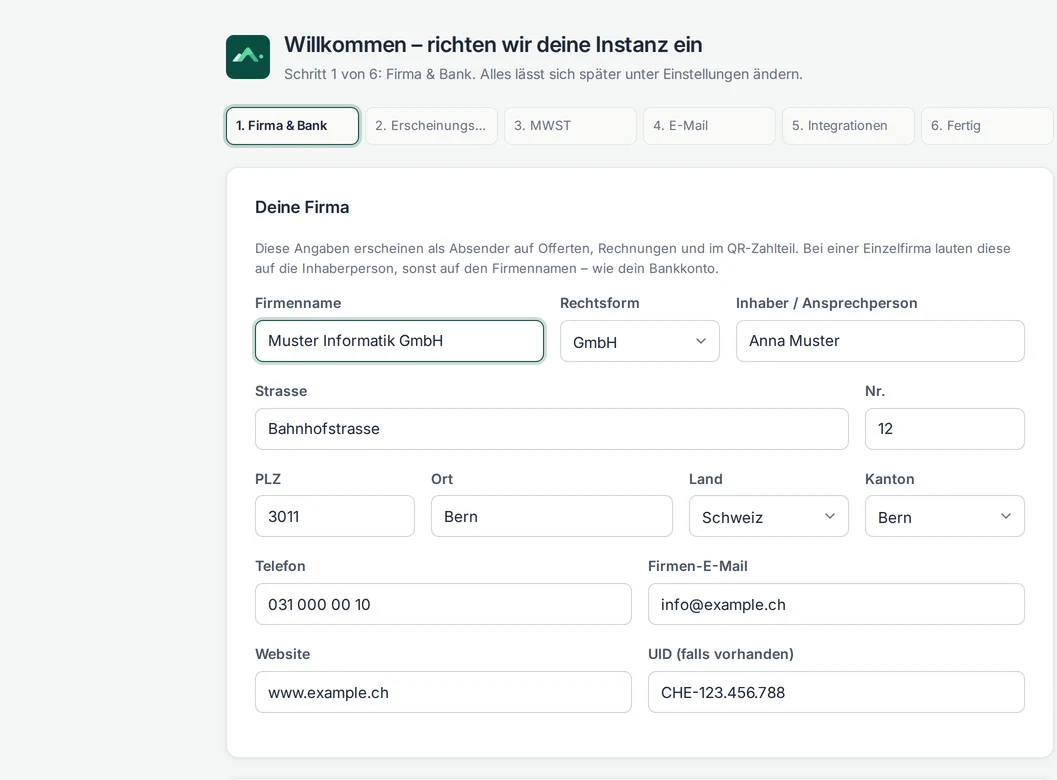Click the Website field with www.example.ch

pos(444,692)
